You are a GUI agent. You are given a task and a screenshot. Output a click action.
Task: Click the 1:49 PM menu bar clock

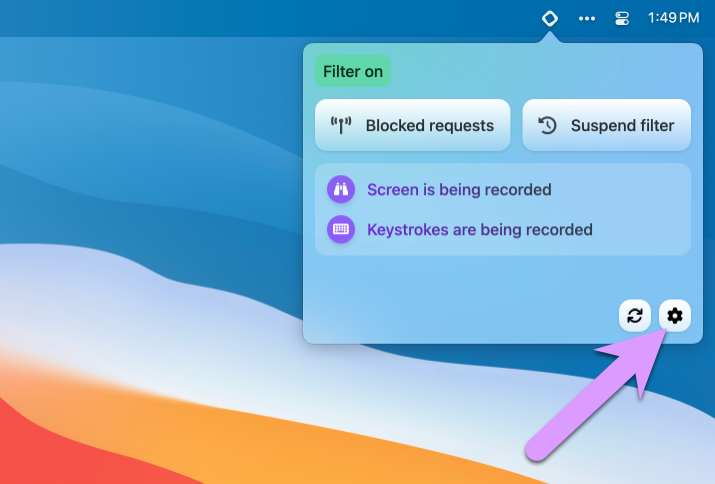pos(673,18)
